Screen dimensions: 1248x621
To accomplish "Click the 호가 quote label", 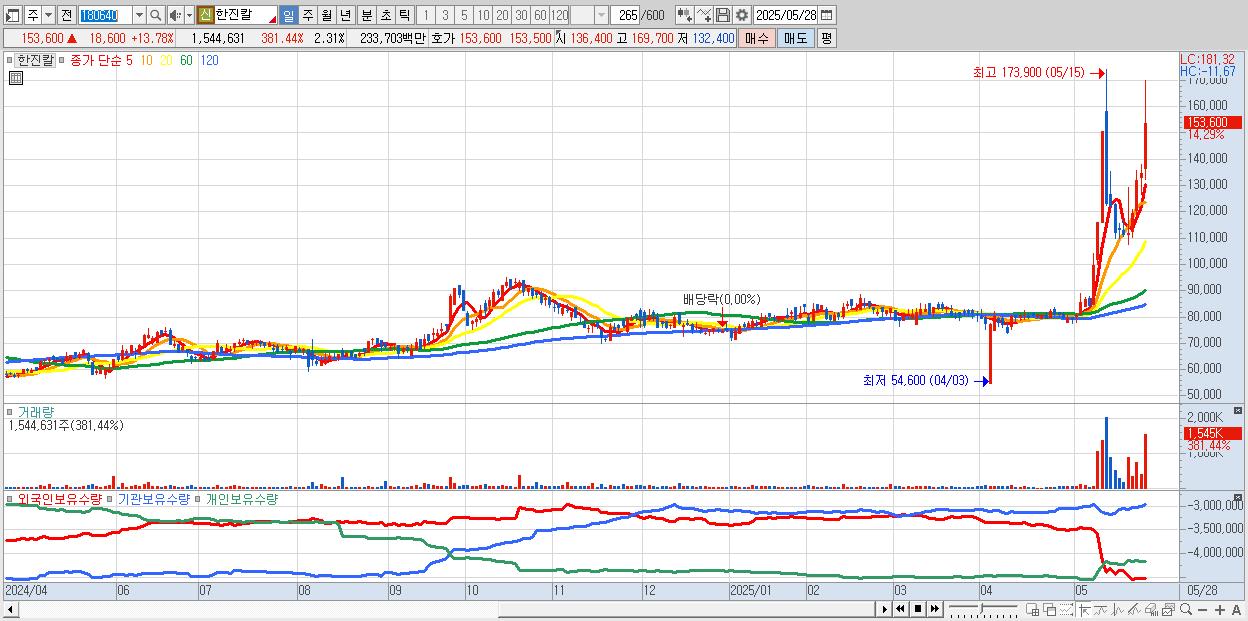I will coord(443,38).
